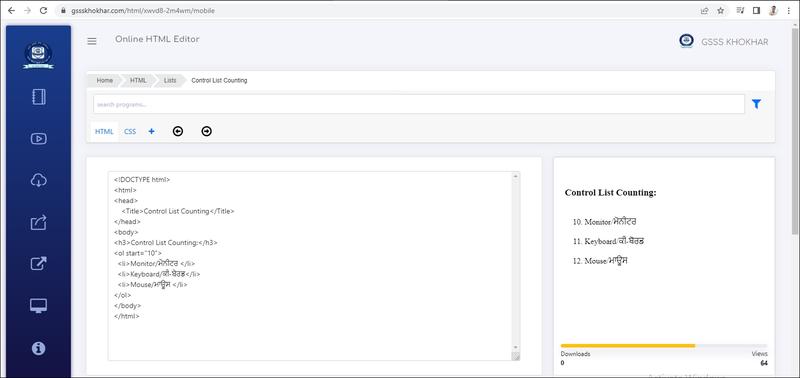Open the video player icon in sidebar
Viewport: 800px width, 378px height.
point(39,138)
